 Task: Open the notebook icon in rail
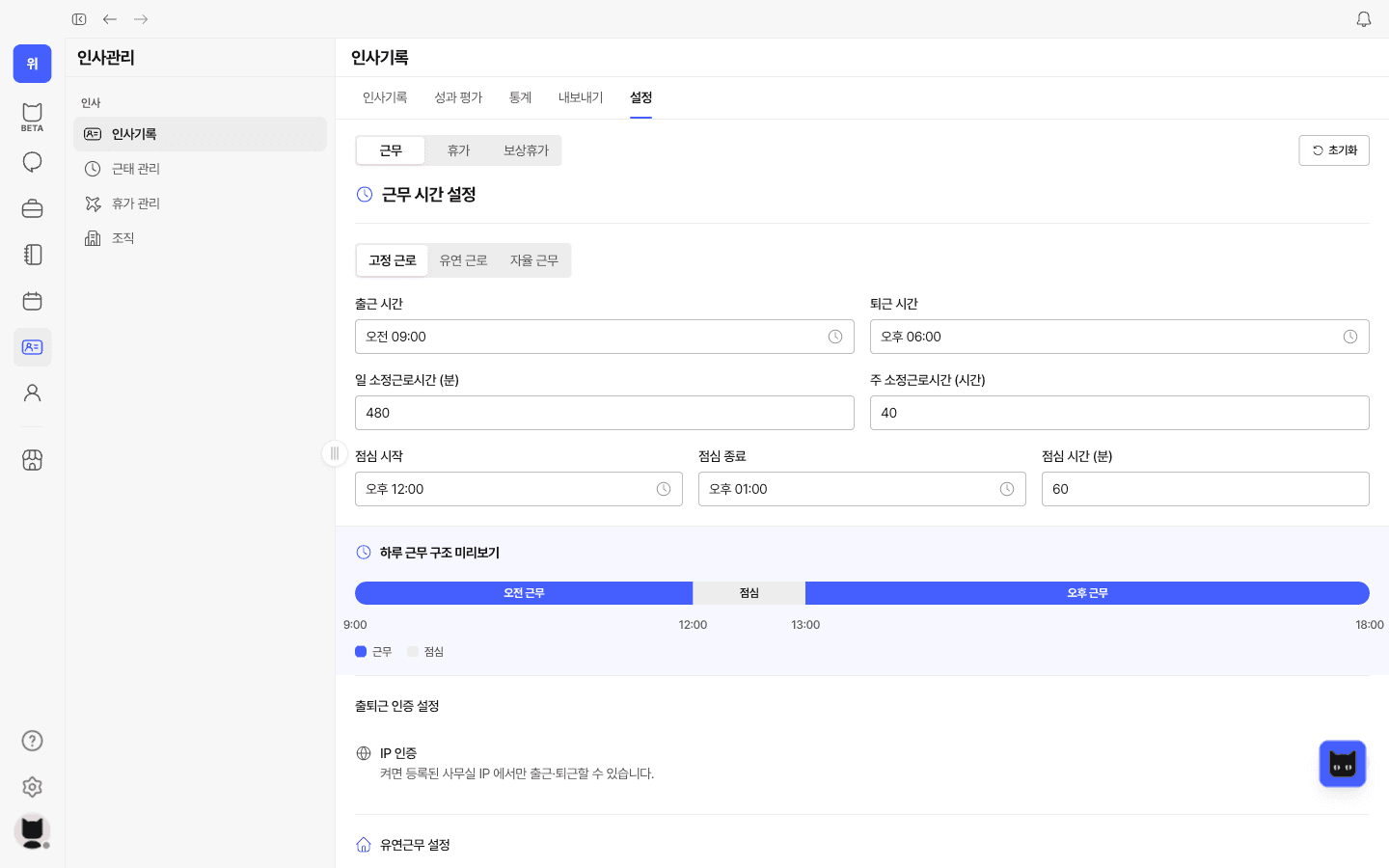32,255
